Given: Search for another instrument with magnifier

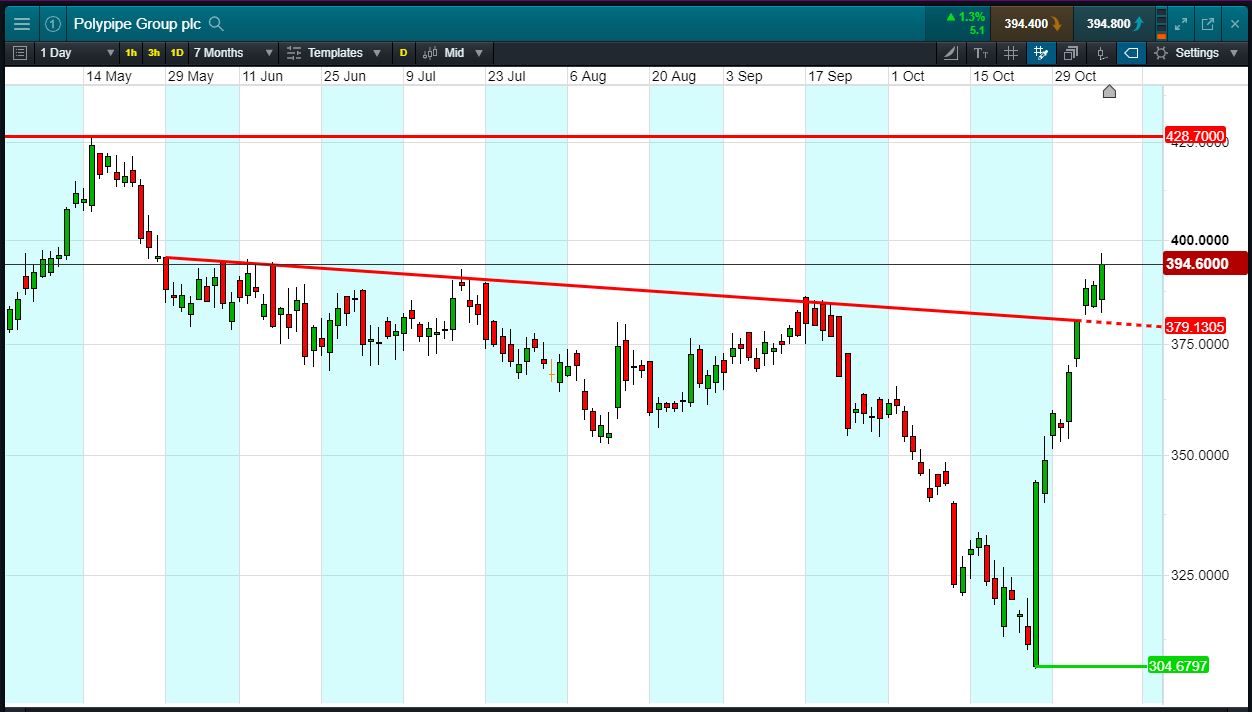Looking at the screenshot, I should 216,24.
